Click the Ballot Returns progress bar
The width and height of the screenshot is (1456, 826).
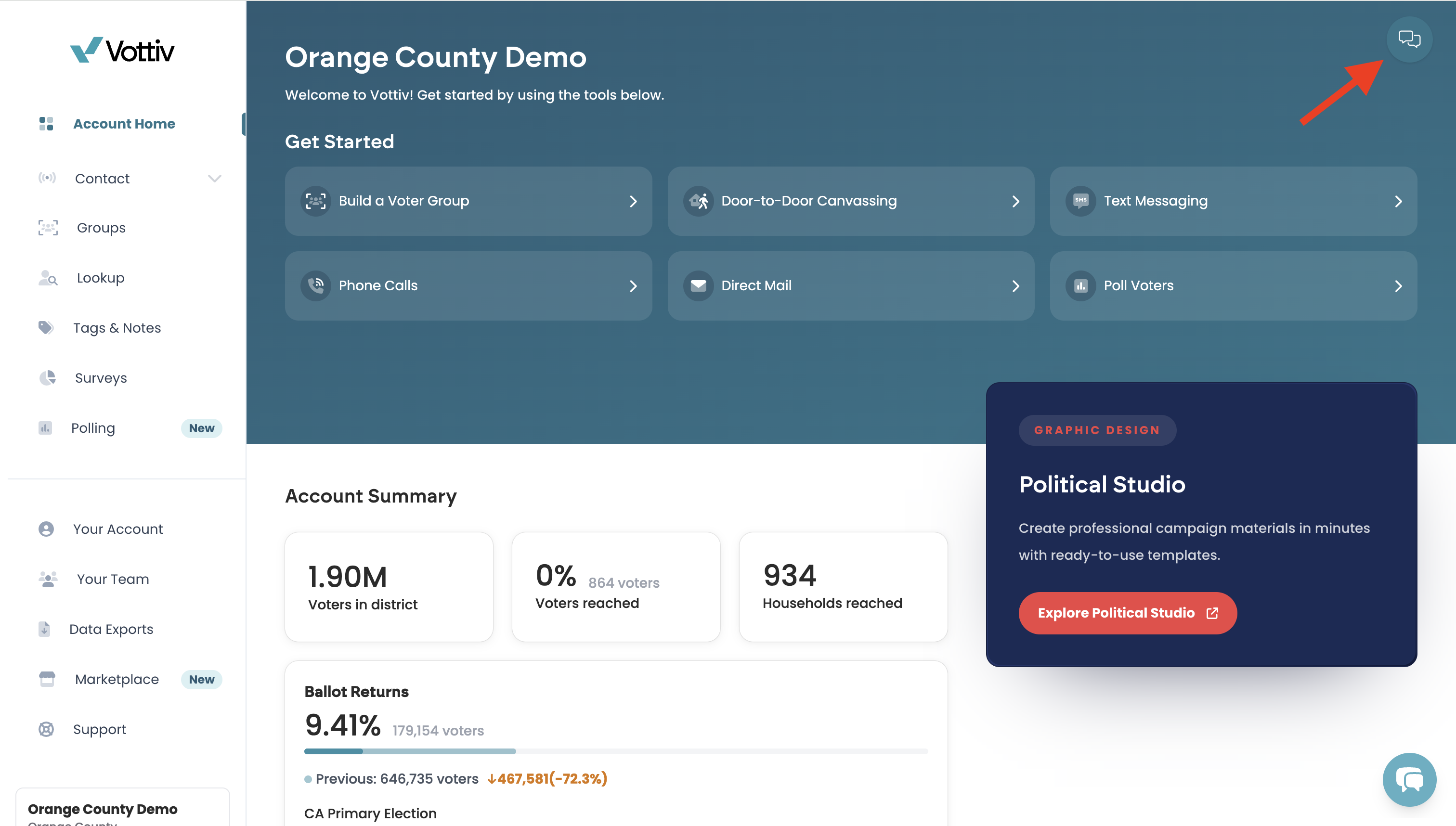tap(616, 751)
